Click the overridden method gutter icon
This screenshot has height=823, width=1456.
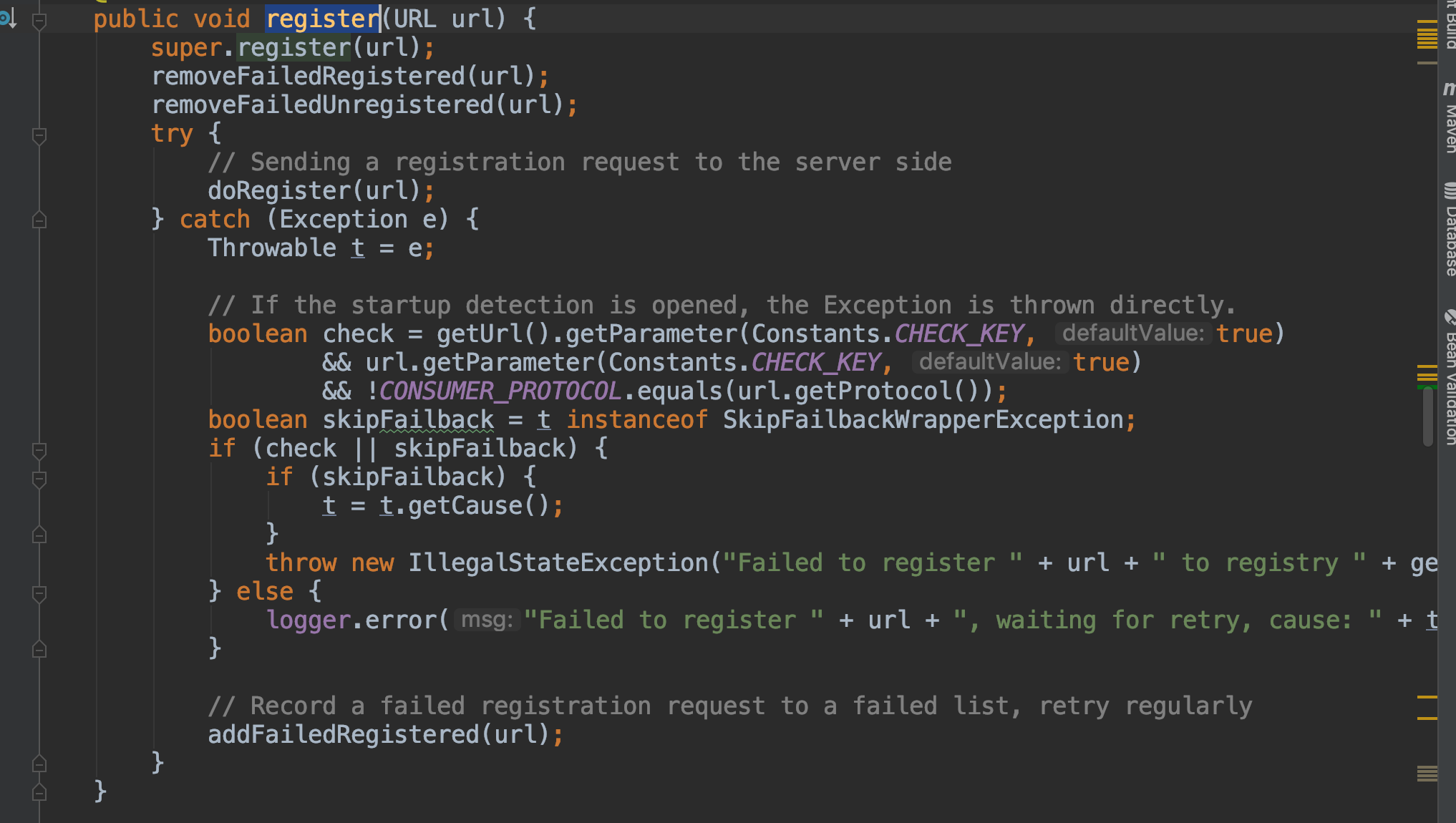9,19
